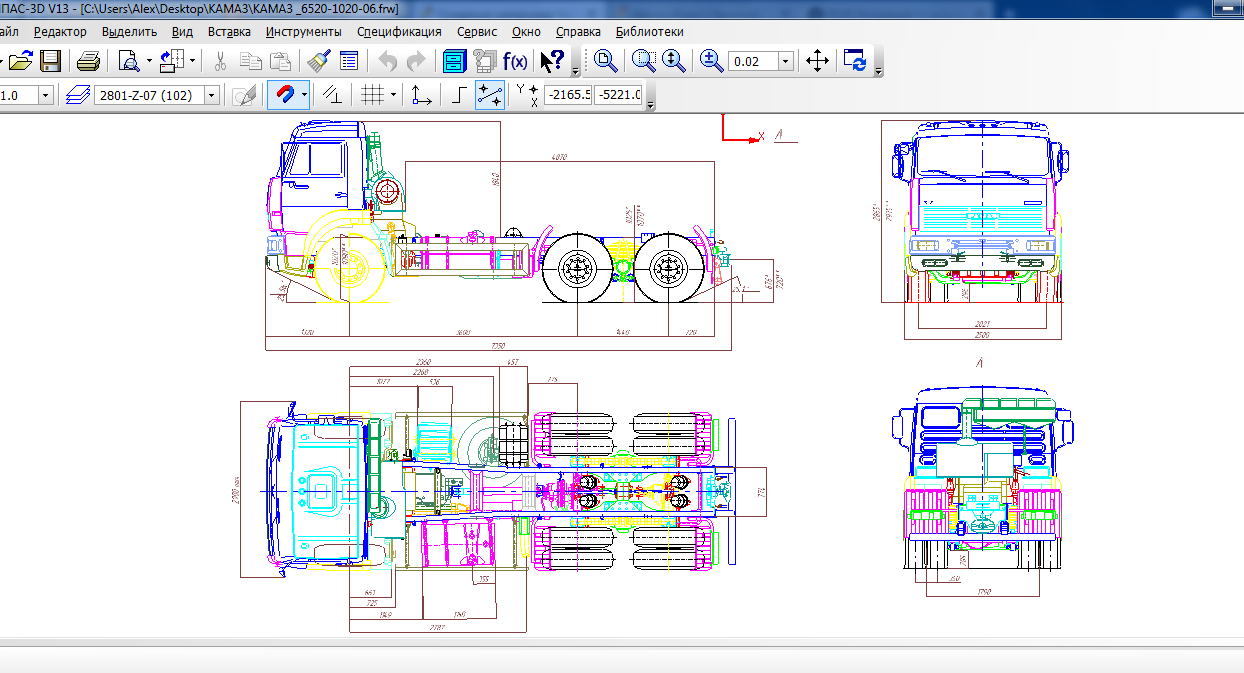Viewport: 1244px width, 673px height.
Task: Toggle the orthogonal drawing mode button
Action: 459,95
